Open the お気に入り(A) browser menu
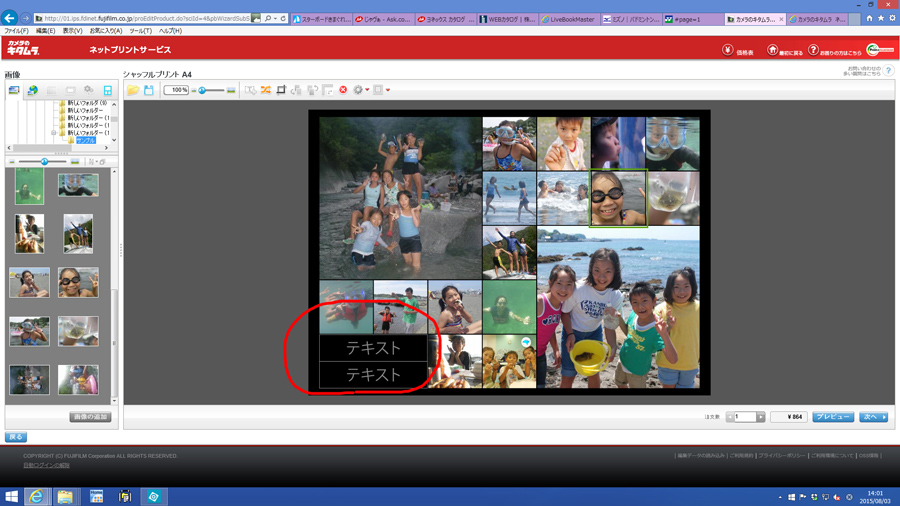900x506 pixels. tap(106, 31)
